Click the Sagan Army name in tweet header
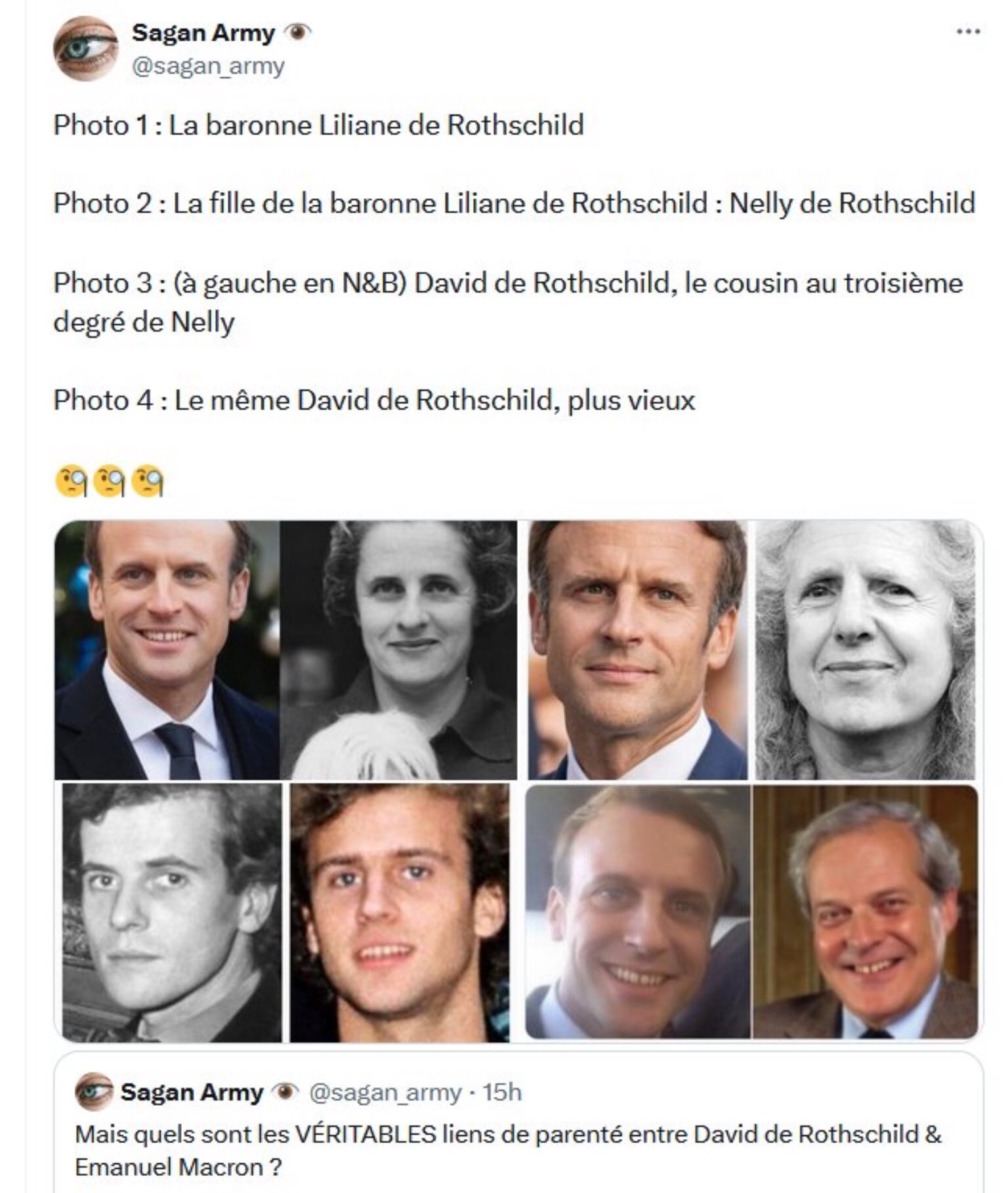 pyautogui.click(x=203, y=32)
